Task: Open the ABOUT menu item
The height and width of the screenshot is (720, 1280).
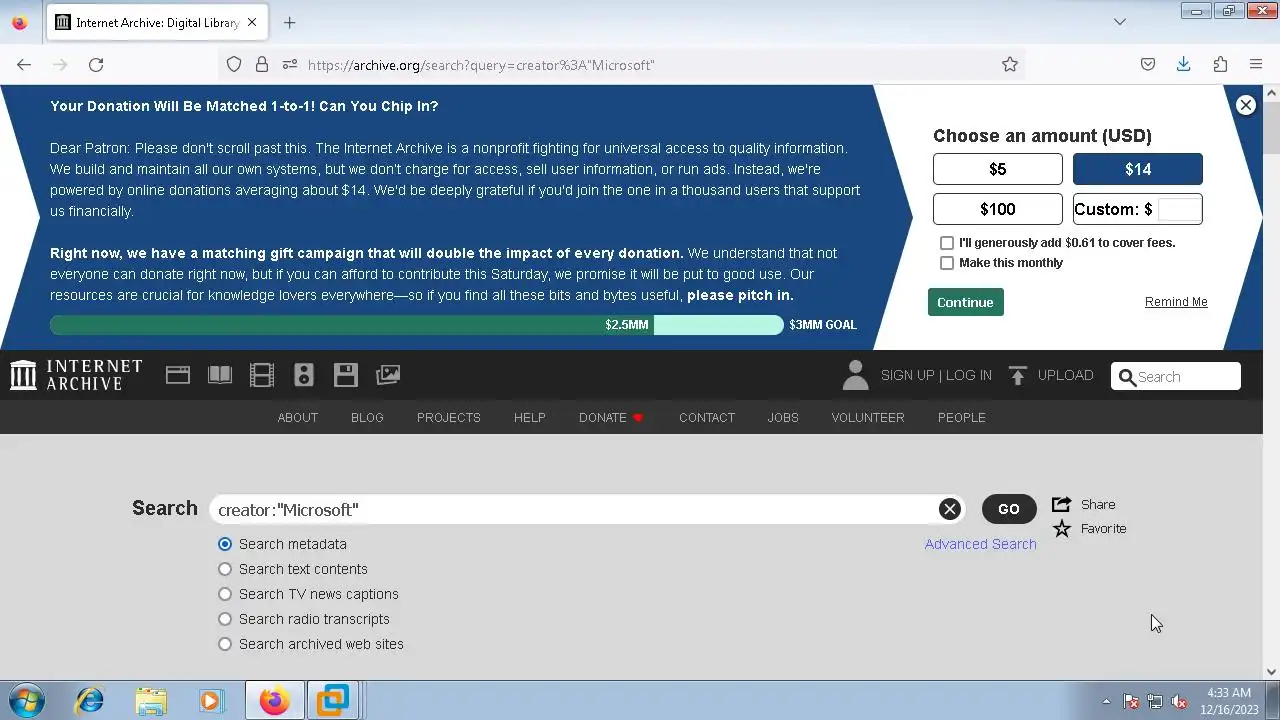Action: 298,417
